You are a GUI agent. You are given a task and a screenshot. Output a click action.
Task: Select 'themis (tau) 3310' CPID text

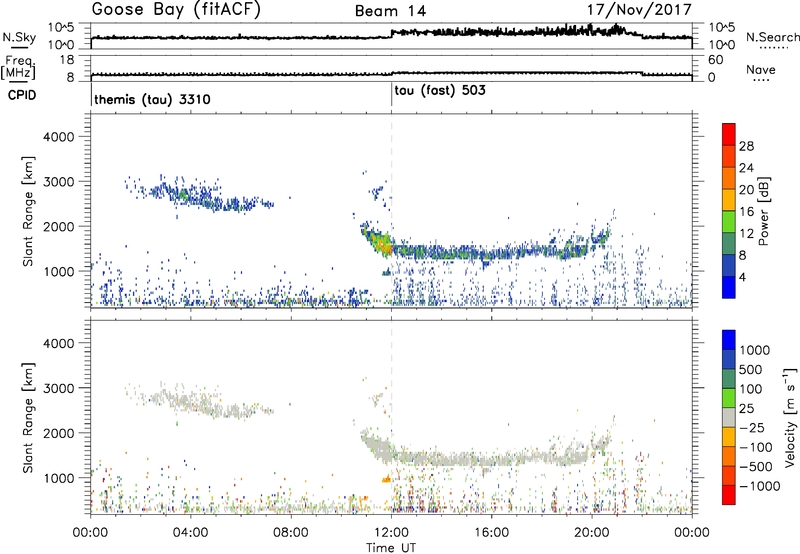[152, 99]
